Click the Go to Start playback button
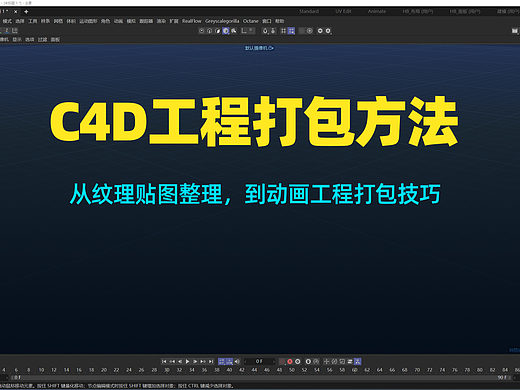The width and height of the screenshot is (520, 390). (164, 361)
